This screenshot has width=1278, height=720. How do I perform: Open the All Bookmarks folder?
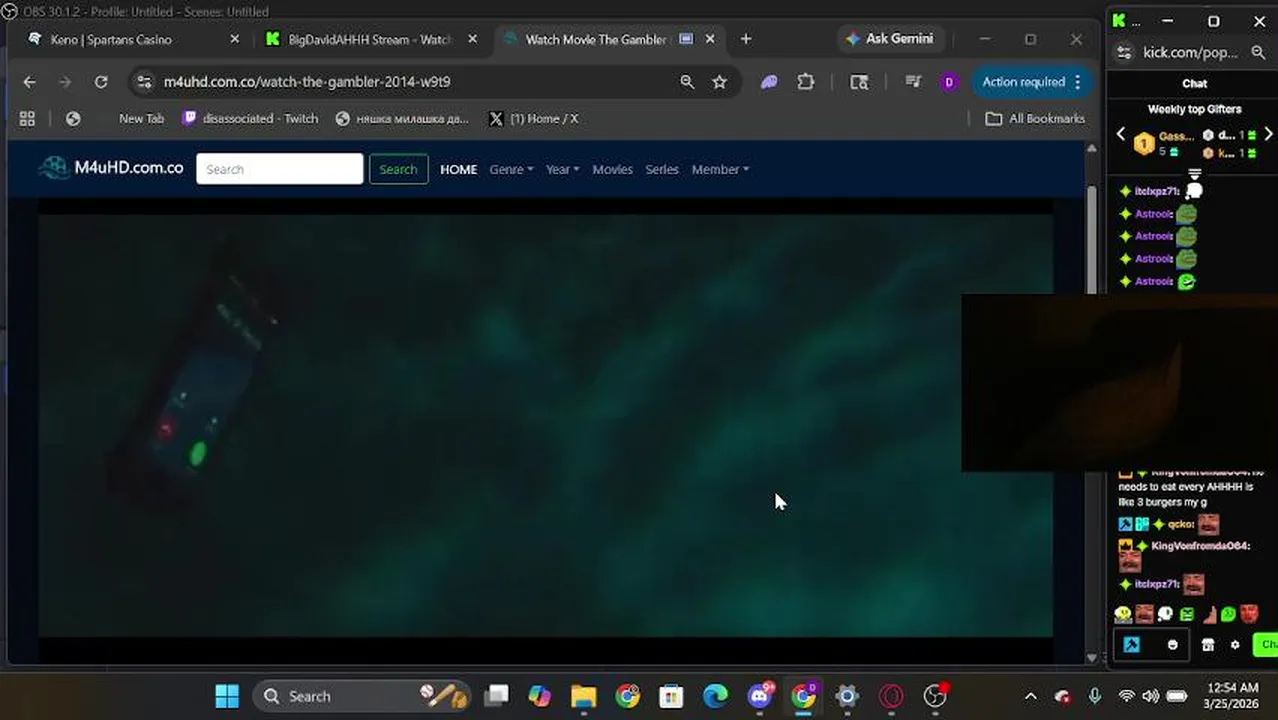[x=1035, y=118]
